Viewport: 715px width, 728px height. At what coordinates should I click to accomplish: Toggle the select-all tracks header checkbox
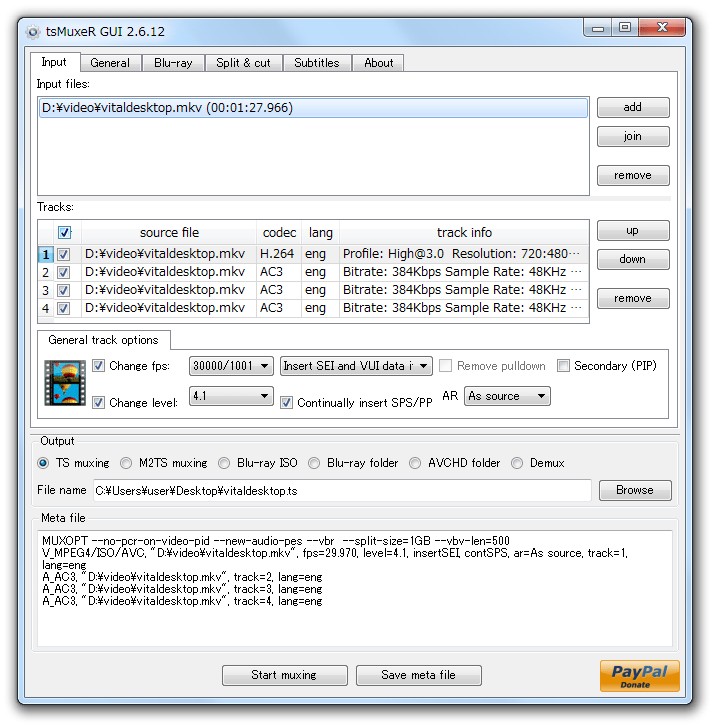click(65, 233)
